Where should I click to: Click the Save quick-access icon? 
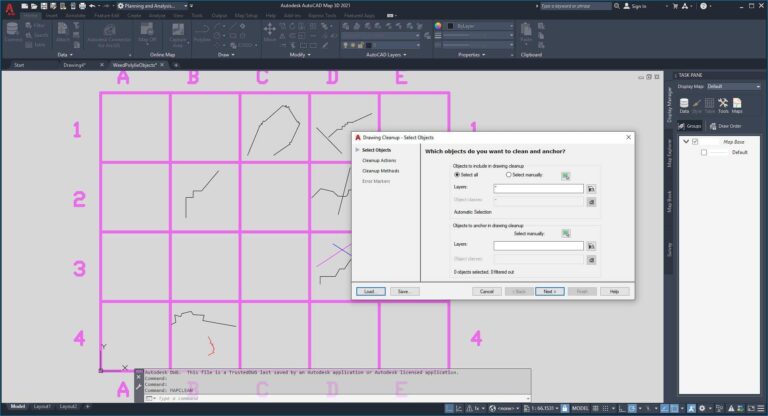(x=44, y=6)
